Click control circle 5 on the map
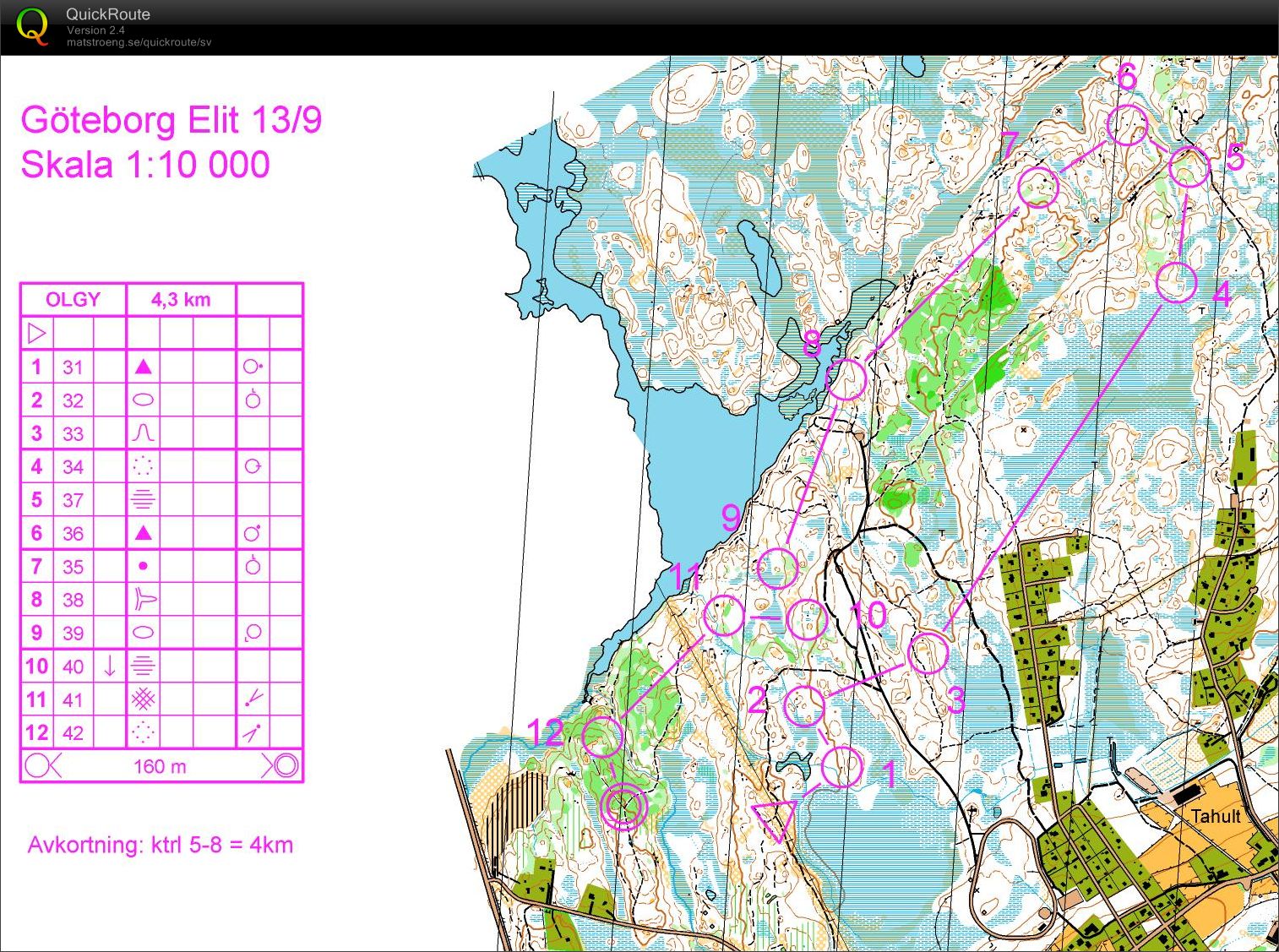Screen dimensions: 1279x952 (1190, 167)
